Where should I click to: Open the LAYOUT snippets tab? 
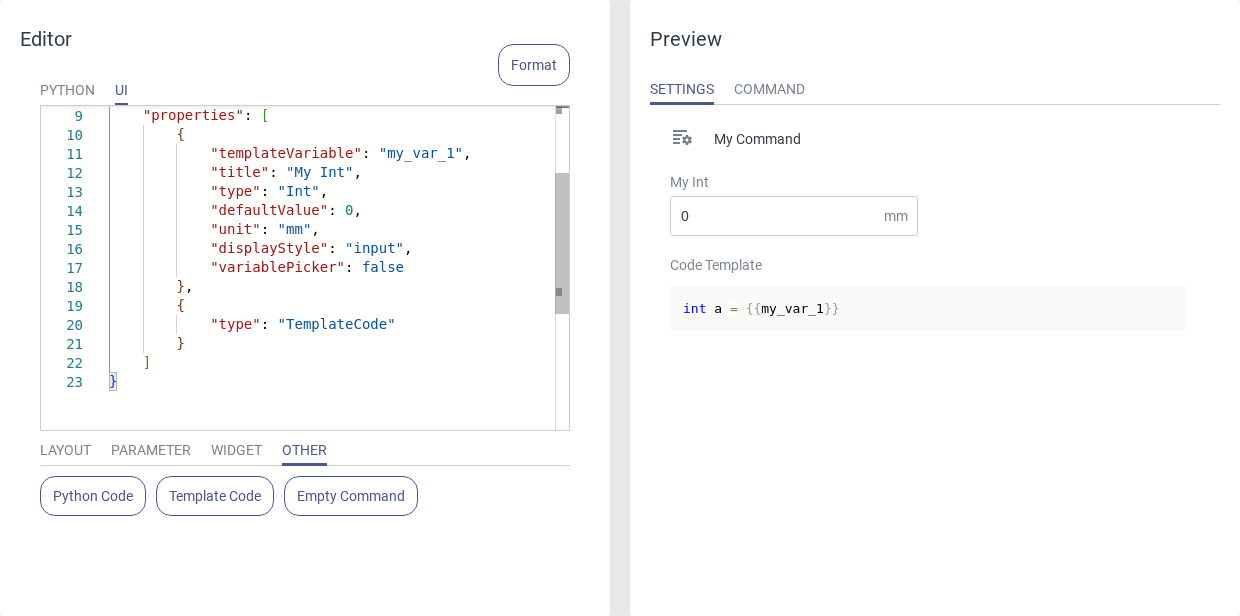point(65,450)
